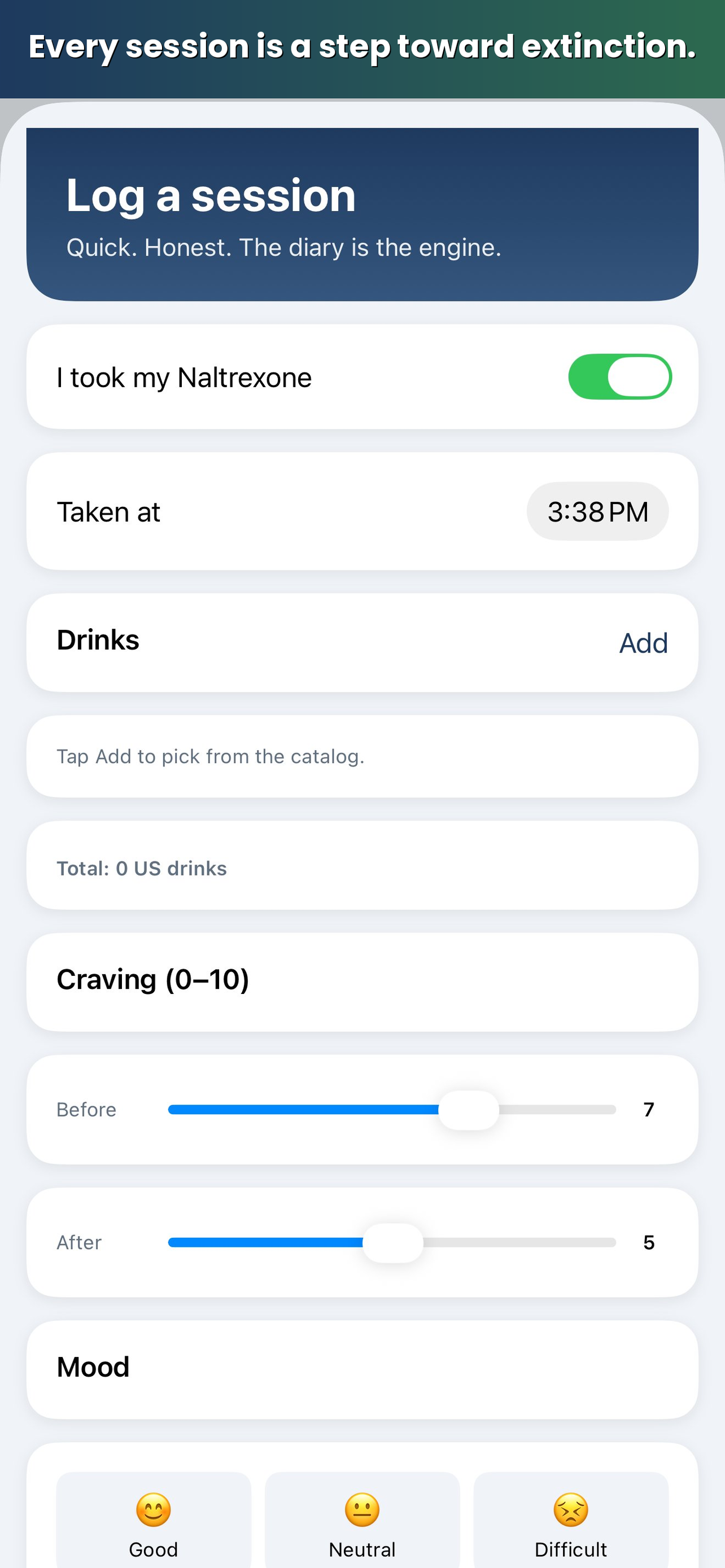Adjust the Before craving slider
Viewport: 725px width, 1568px height.
[x=392, y=1110]
